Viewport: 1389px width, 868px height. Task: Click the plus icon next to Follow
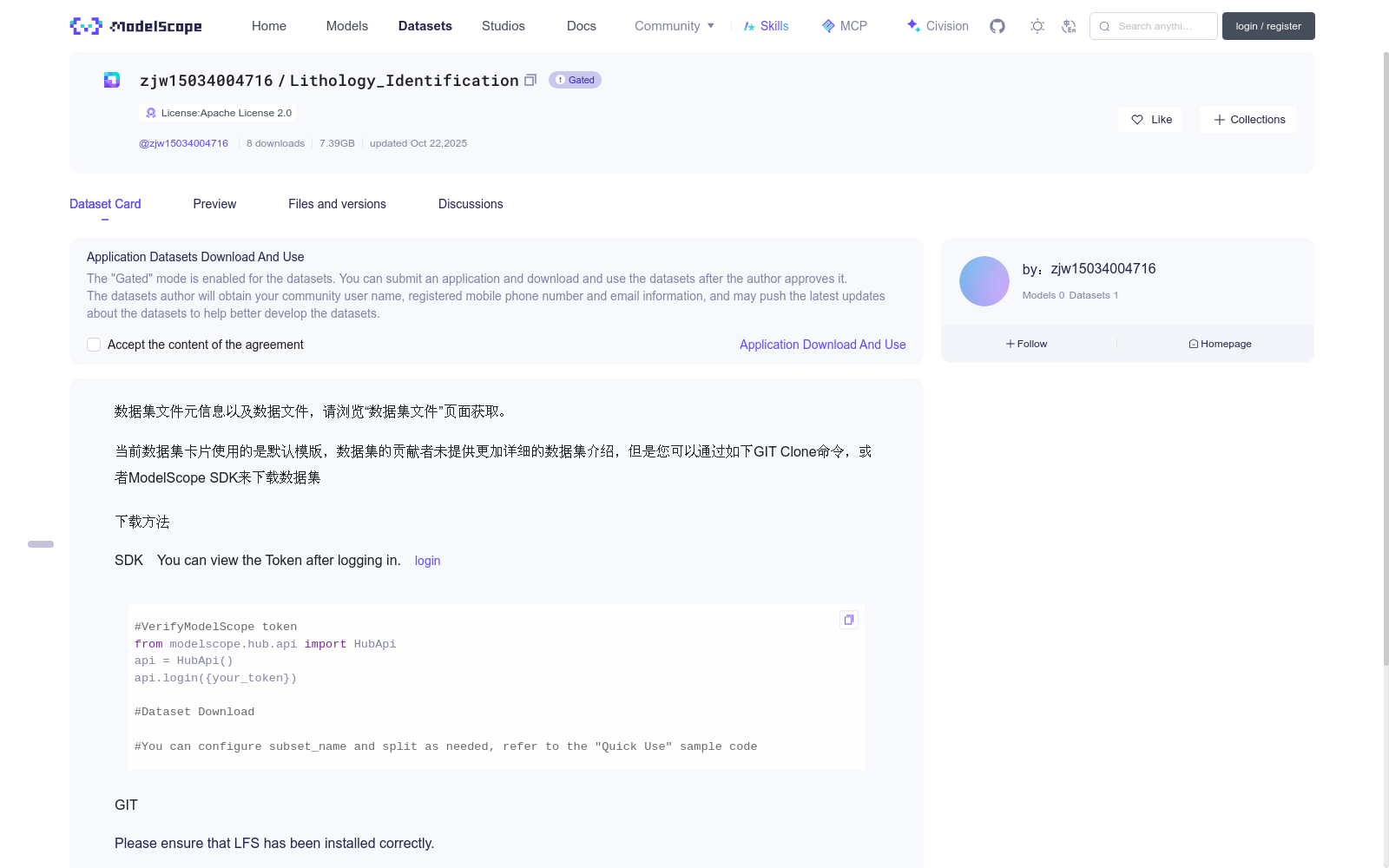pos(1010,344)
